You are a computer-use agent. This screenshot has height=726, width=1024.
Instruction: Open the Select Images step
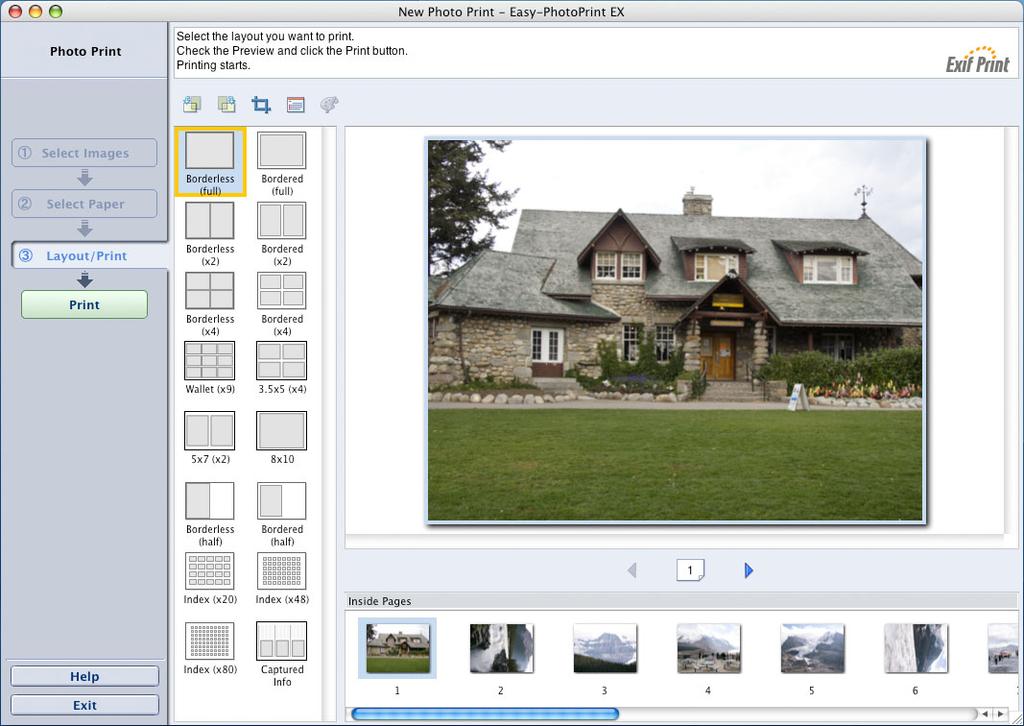click(84, 153)
